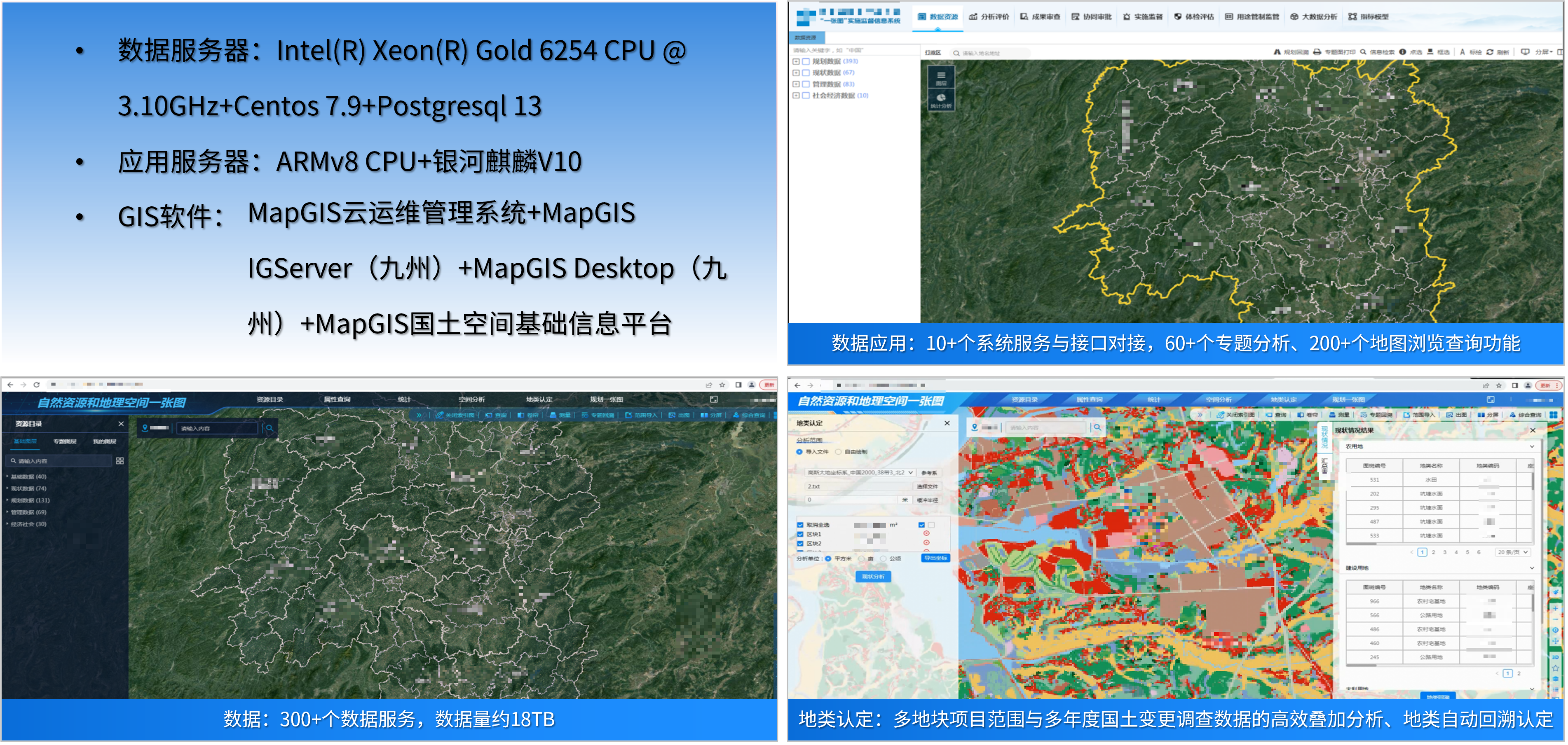Click the 刷新 refresh tool in the supervision system

pyautogui.click(x=1498, y=52)
